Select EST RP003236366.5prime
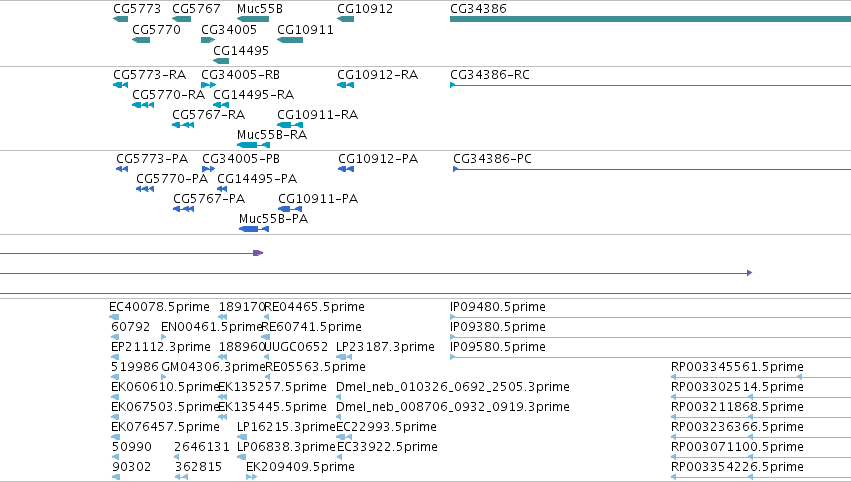The height and width of the screenshot is (482, 851). coord(737,427)
